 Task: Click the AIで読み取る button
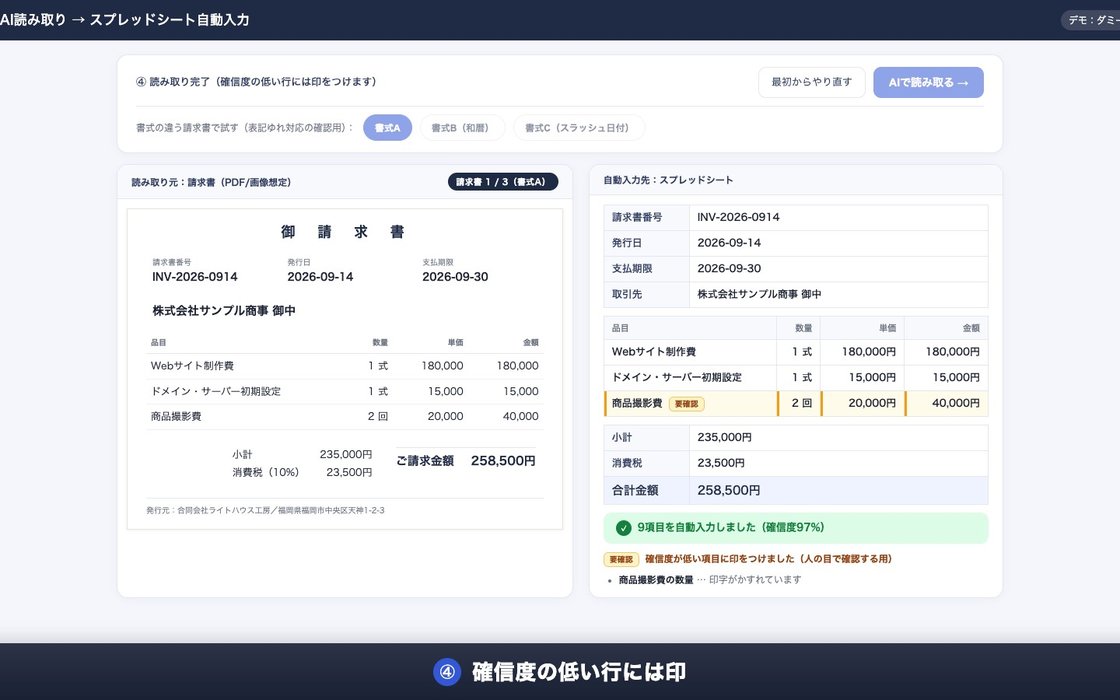(x=928, y=82)
